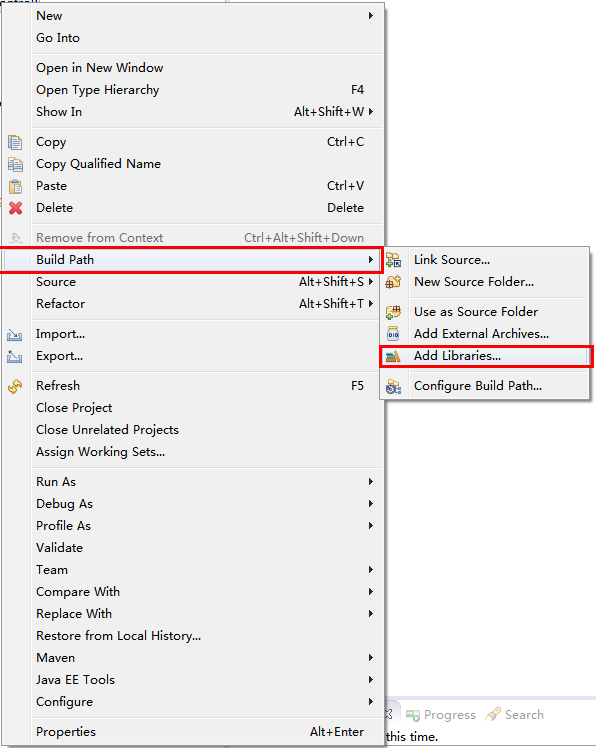The image size is (596, 748).
Task: Click the Ctrl+C shortcut text
Action: point(345,142)
